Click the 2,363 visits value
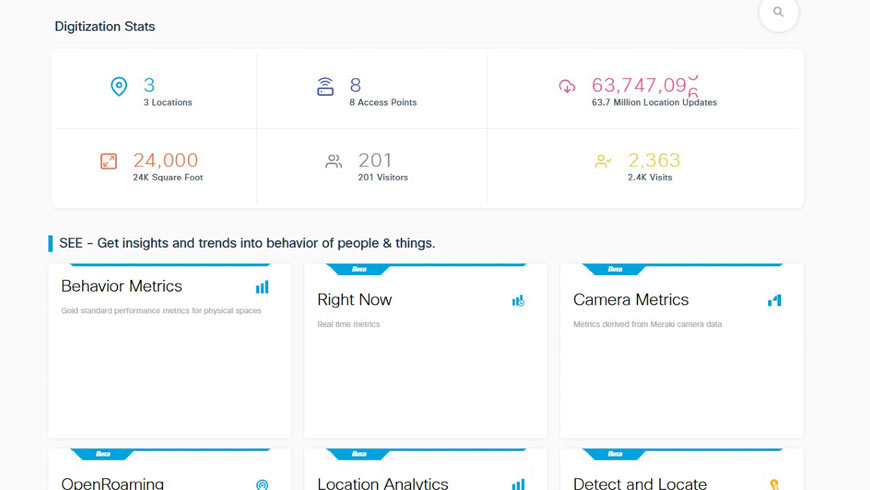 click(x=654, y=160)
